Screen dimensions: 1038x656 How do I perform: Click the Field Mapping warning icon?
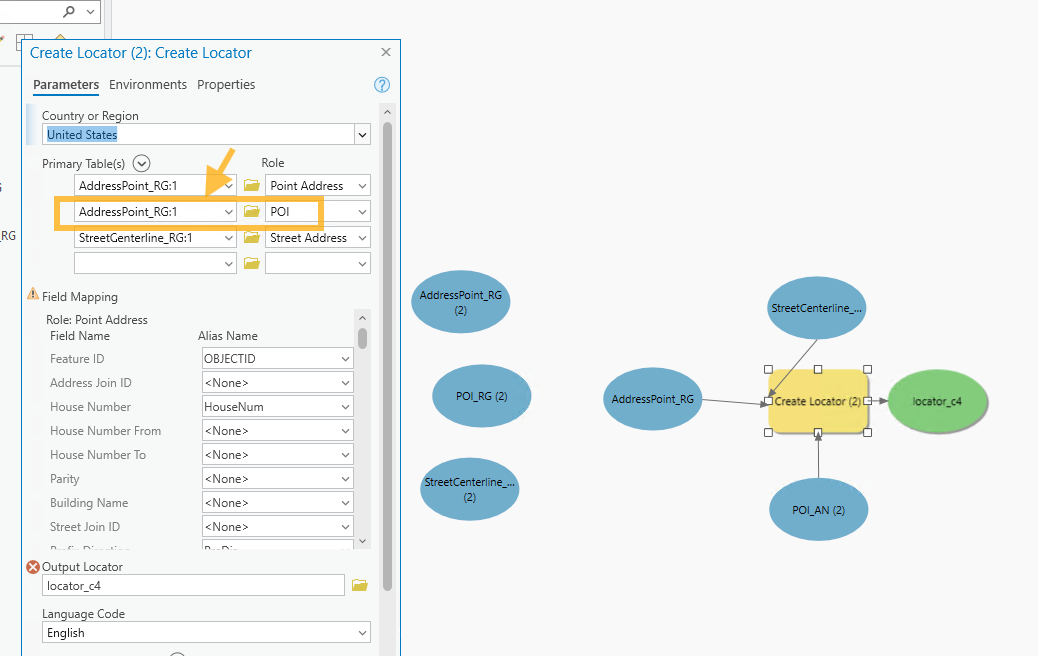tap(33, 296)
